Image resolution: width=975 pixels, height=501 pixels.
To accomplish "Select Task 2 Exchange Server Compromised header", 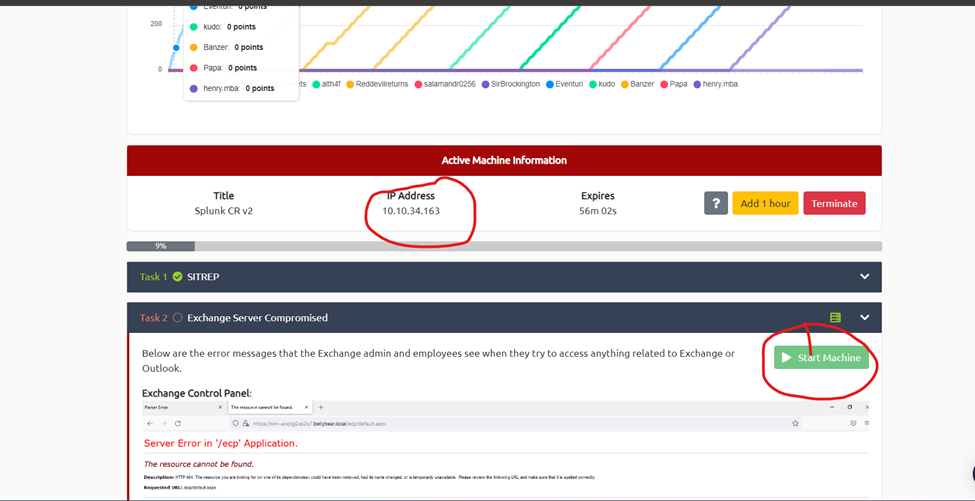I will (504, 318).
